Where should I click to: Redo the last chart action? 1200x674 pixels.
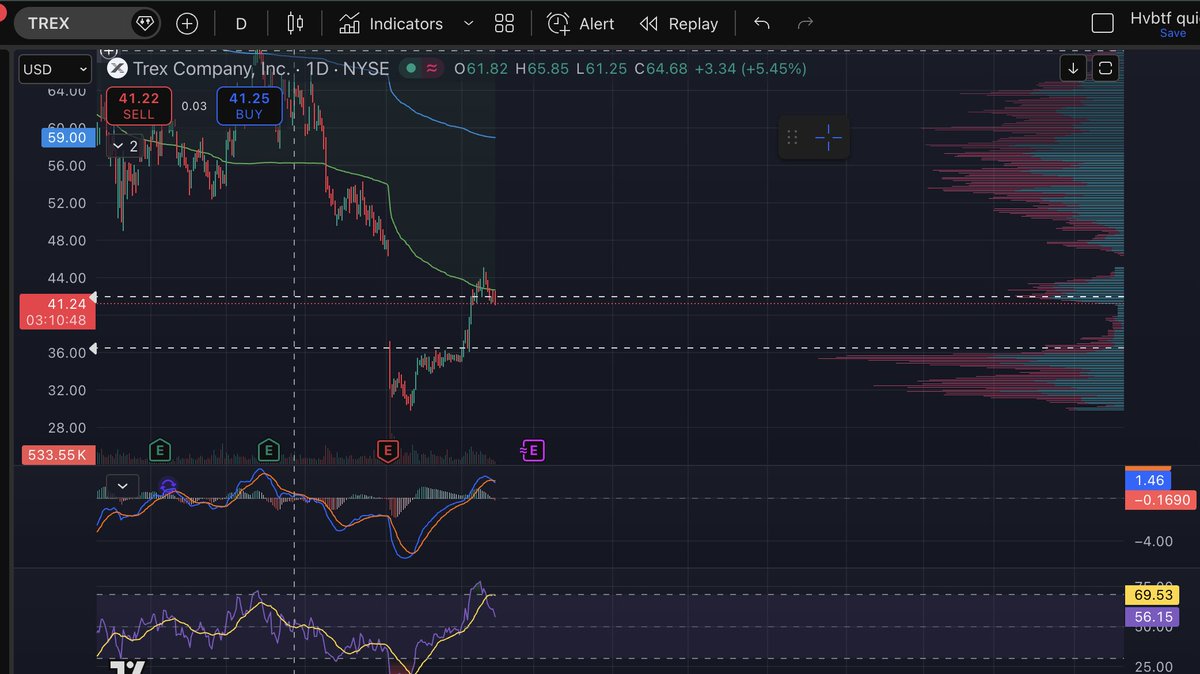(805, 23)
